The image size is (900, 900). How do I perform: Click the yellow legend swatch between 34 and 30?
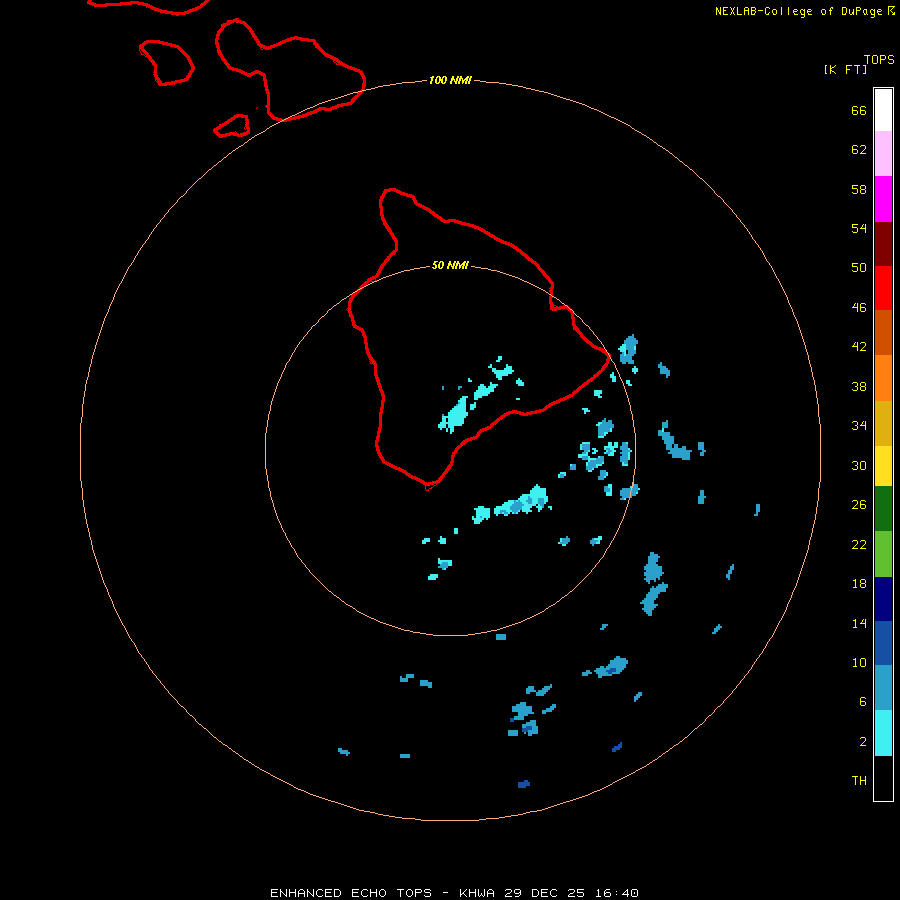pos(883,465)
